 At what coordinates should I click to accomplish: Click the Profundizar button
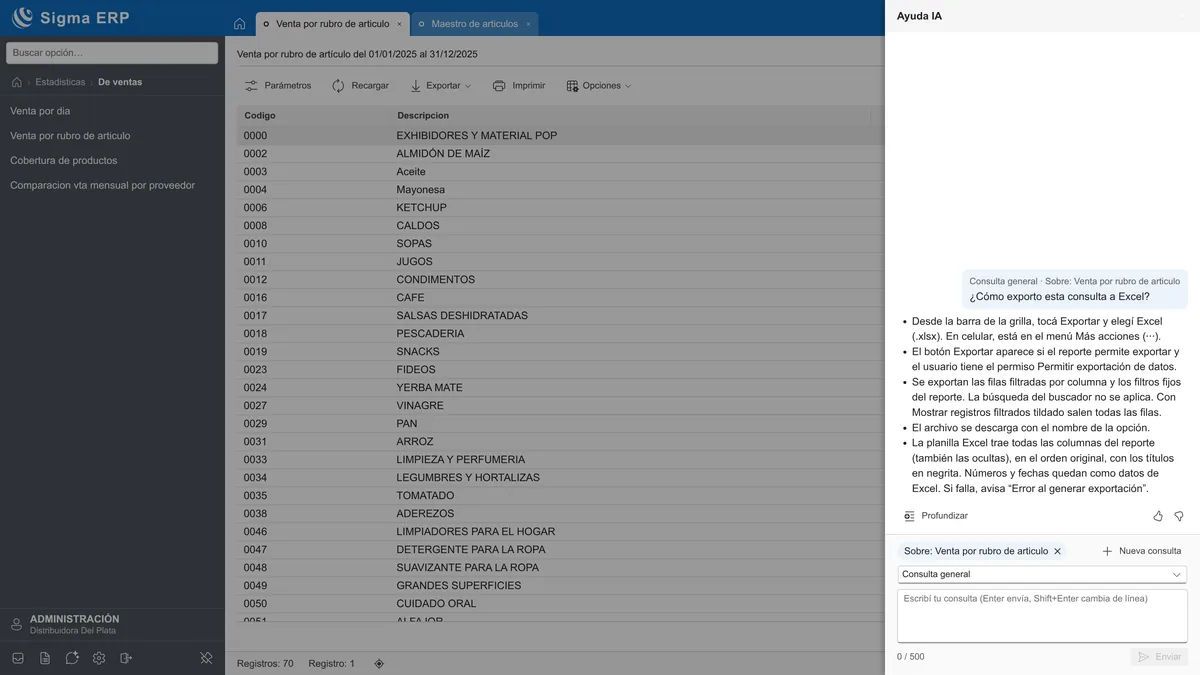[x=936, y=516]
